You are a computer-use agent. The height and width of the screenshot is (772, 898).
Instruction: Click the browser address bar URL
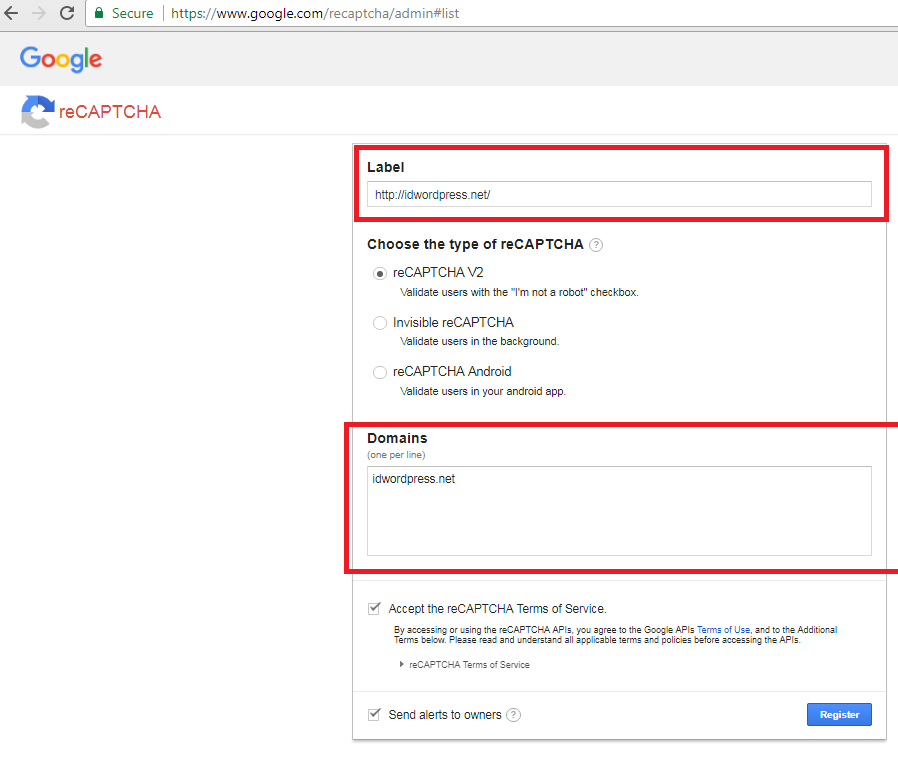315,14
